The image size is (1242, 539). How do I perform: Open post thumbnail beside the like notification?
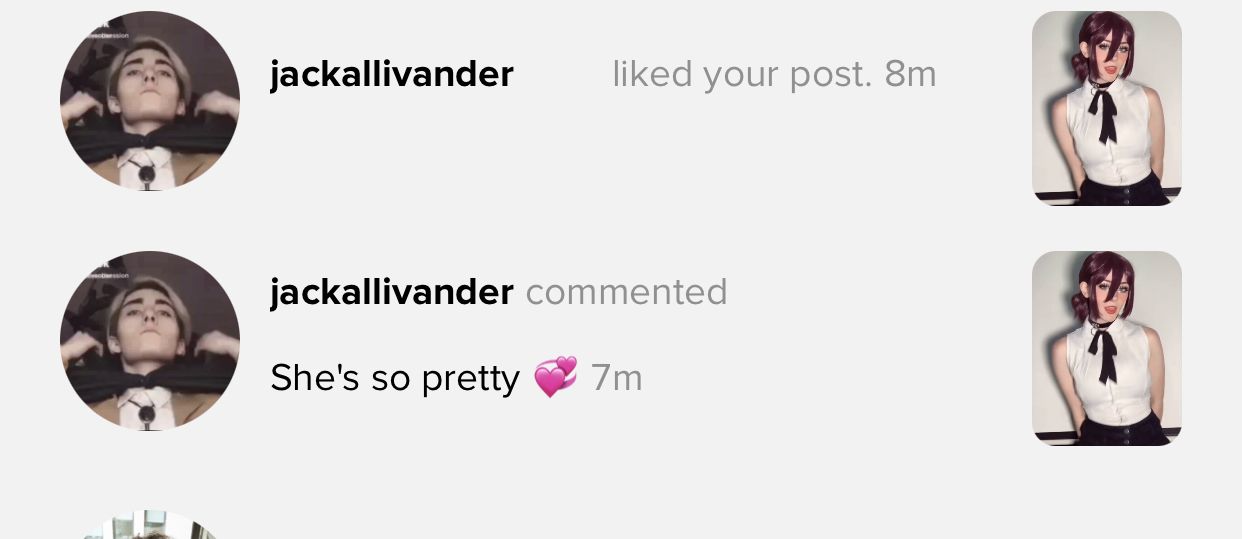(1107, 108)
